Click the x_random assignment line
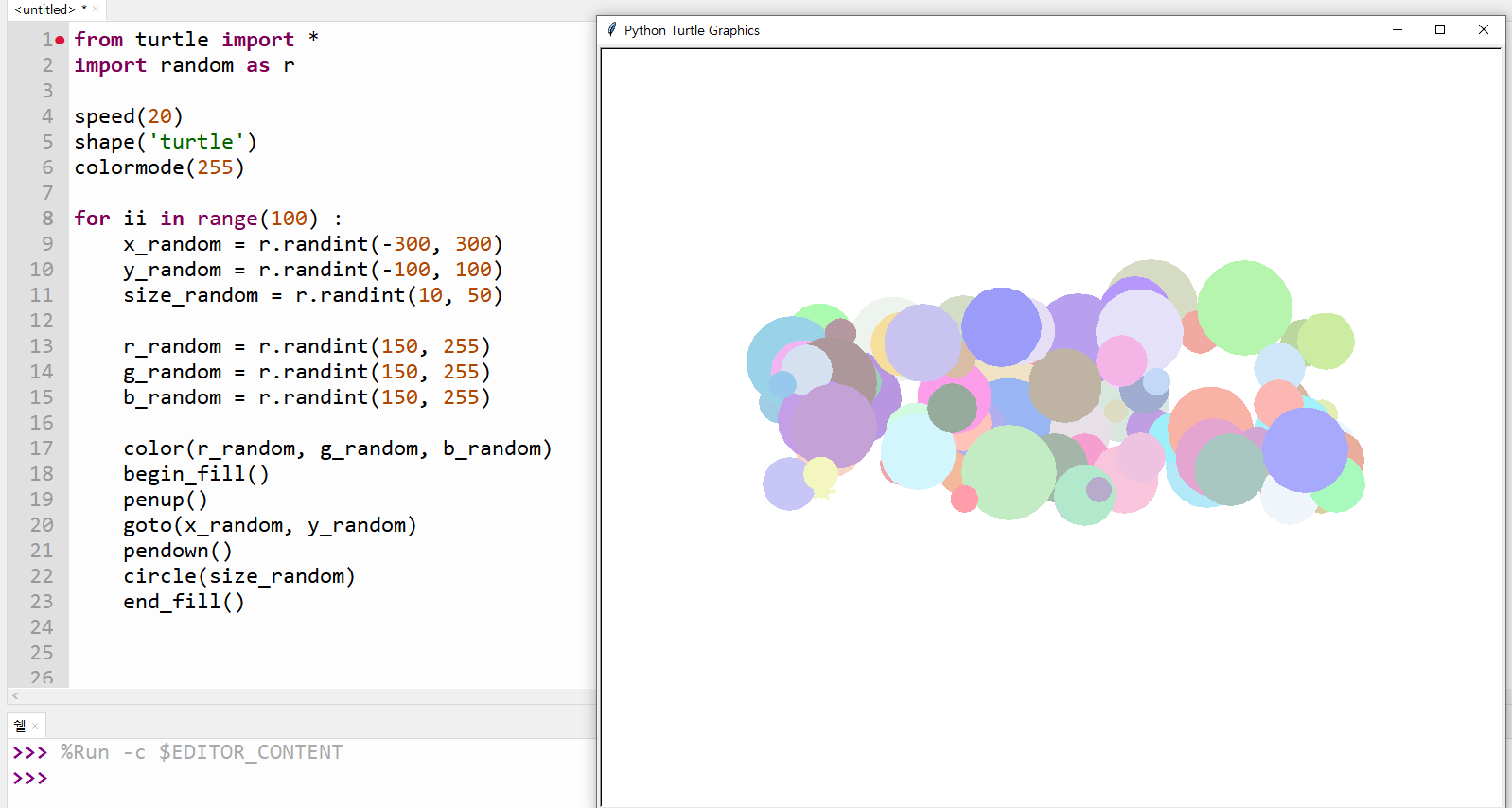The image size is (1512, 808). pyautogui.click(x=313, y=244)
